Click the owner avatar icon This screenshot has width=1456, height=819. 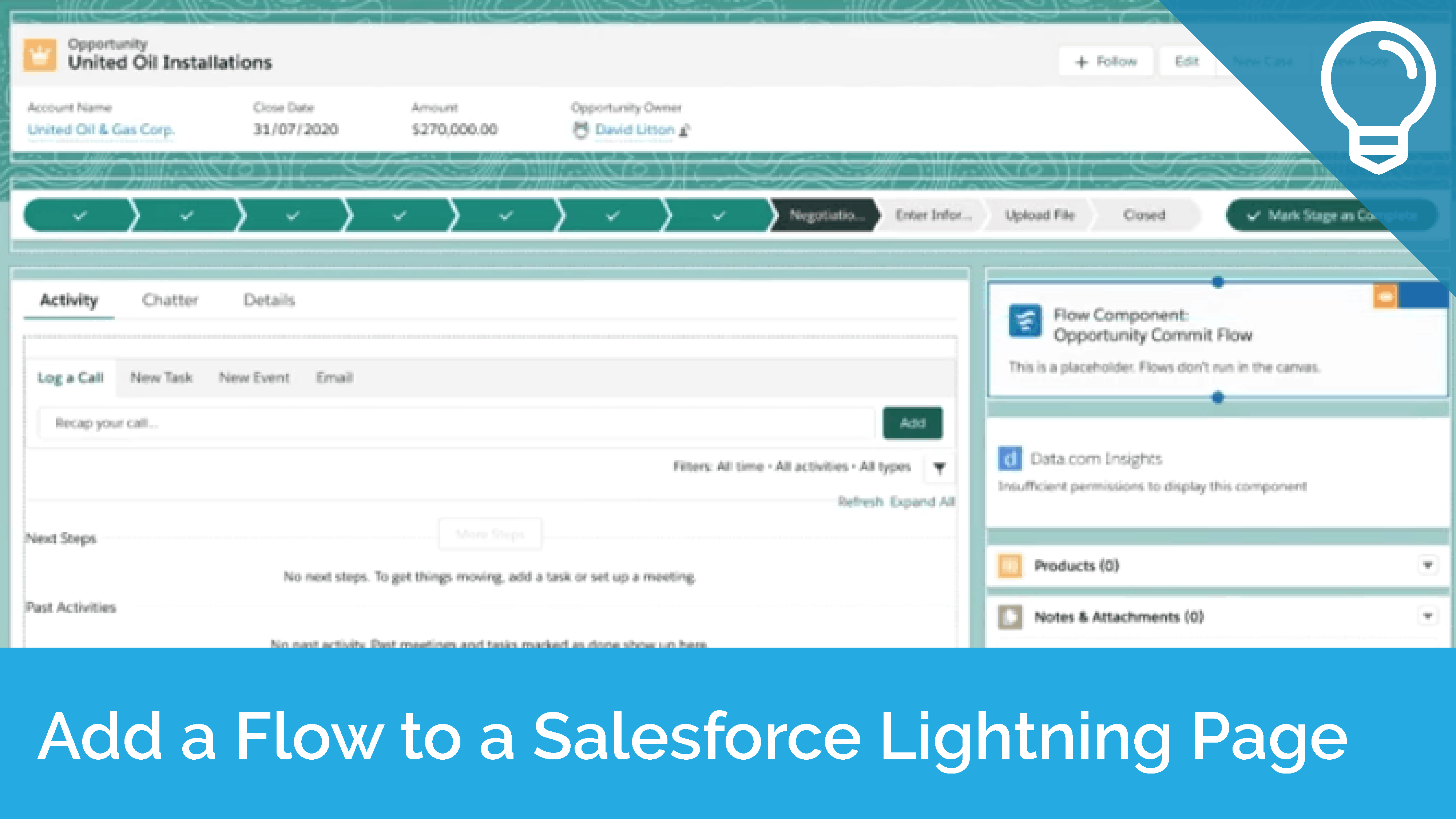click(x=580, y=130)
